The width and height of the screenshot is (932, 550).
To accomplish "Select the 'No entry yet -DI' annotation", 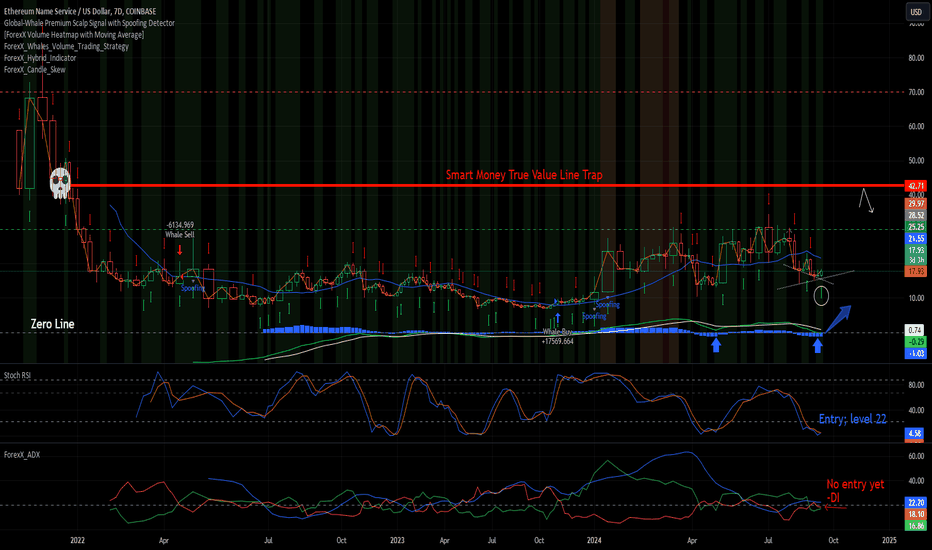I will click(x=855, y=491).
